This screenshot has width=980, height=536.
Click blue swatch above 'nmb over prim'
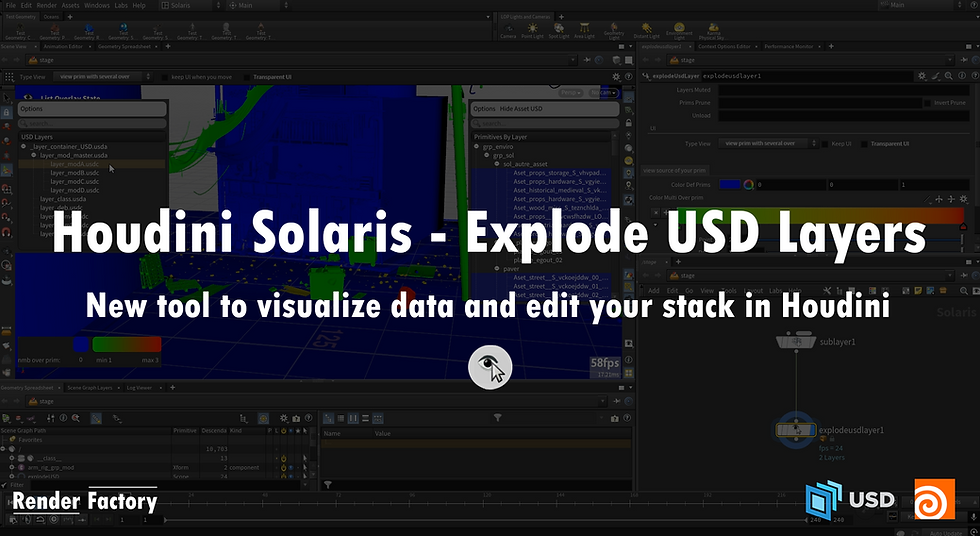click(x=81, y=344)
